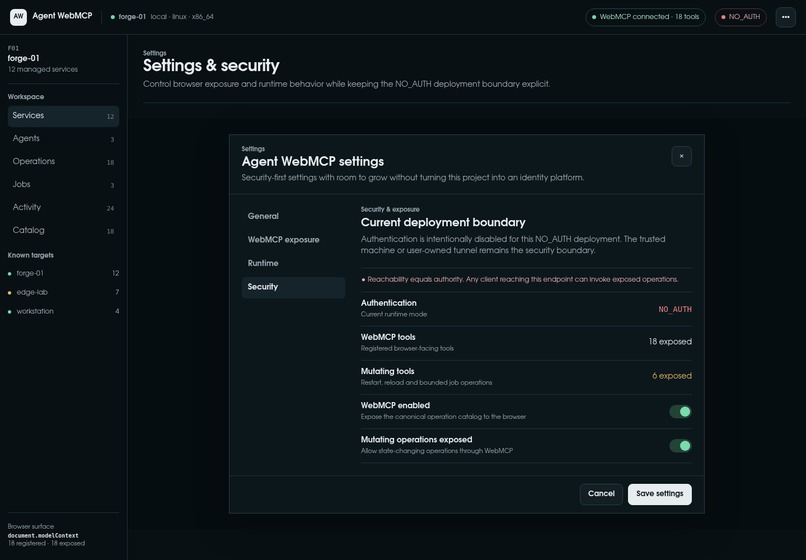Select the Runtime settings tab
Viewport: 806px width, 560px height.
[x=293, y=263]
